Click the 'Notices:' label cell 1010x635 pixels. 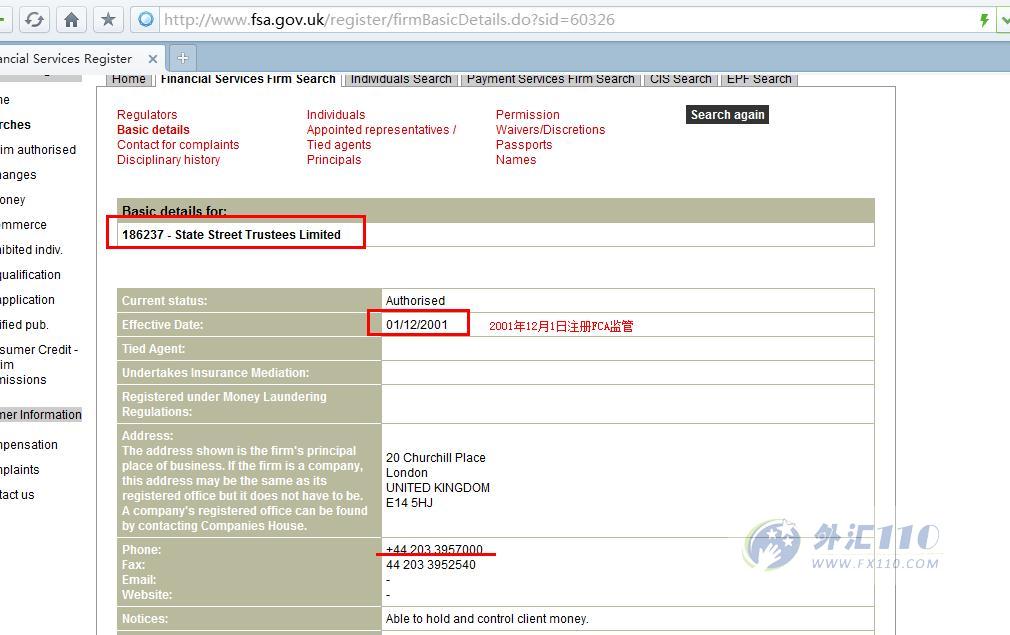coord(249,619)
